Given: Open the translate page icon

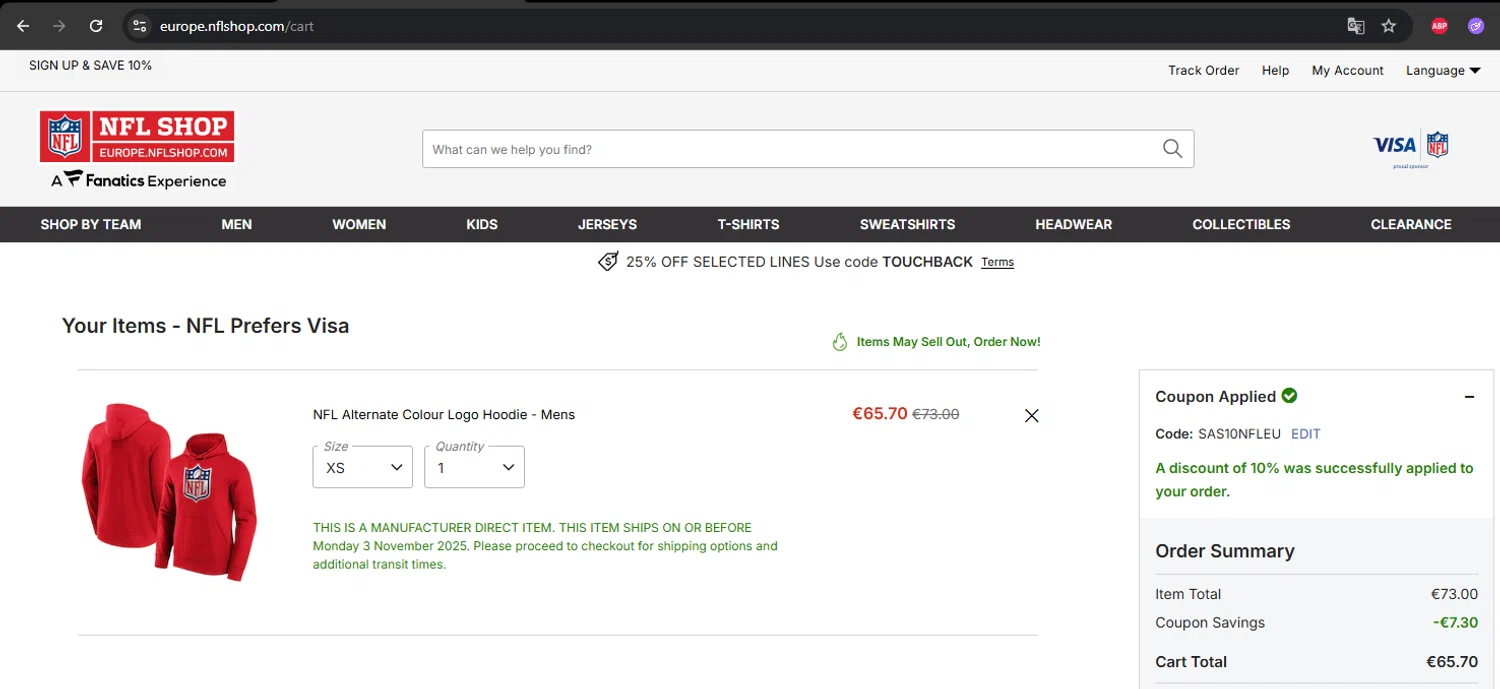Looking at the screenshot, I should coord(1356,26).
